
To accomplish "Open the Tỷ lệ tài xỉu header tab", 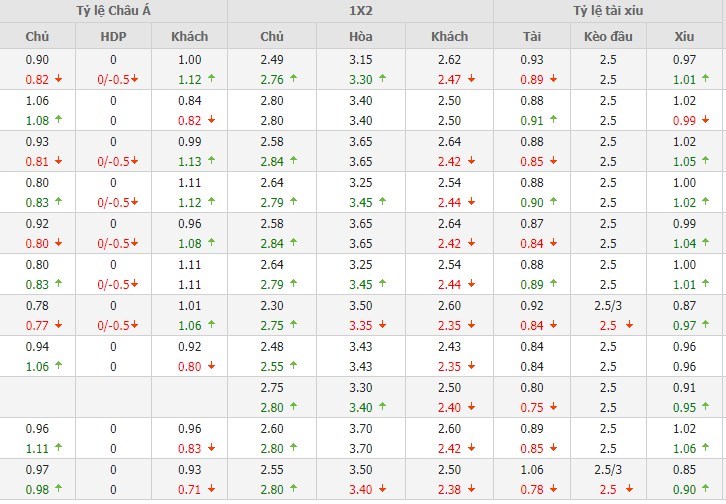I will point(609,11).
